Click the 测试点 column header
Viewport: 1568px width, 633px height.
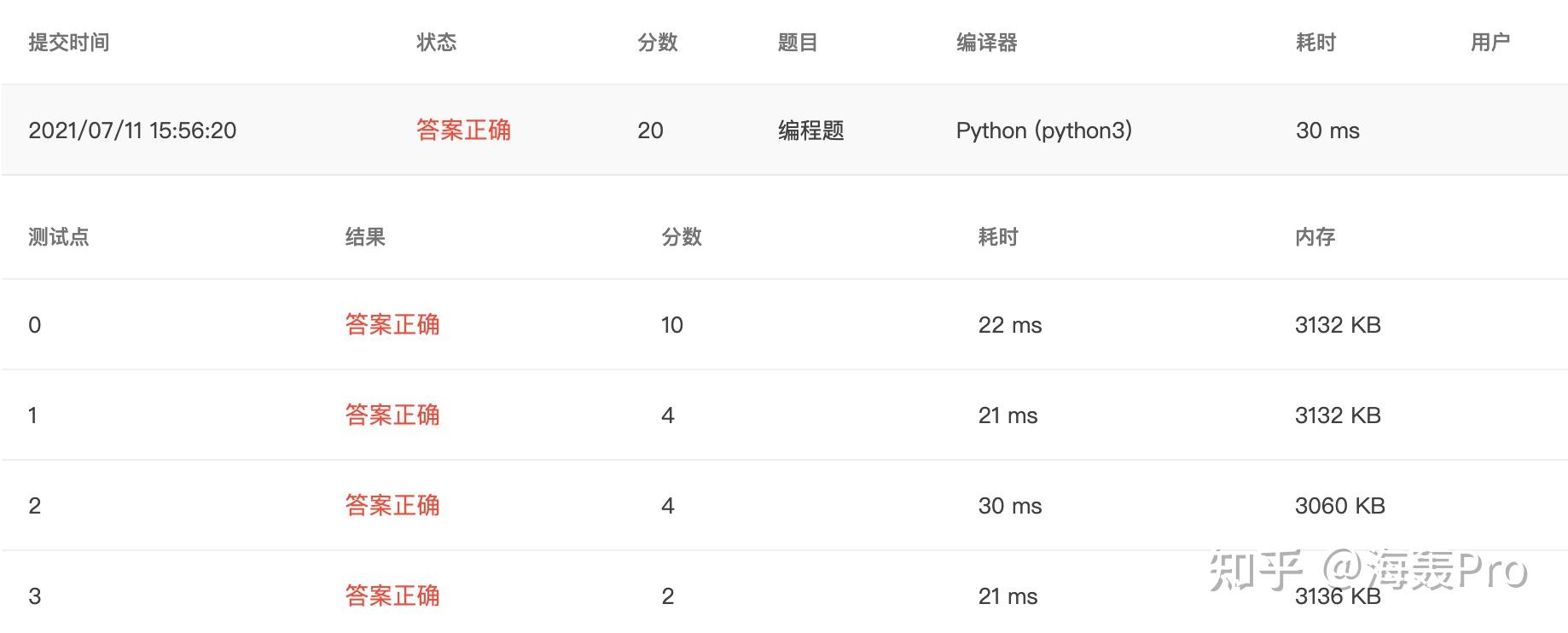point(58,237)
